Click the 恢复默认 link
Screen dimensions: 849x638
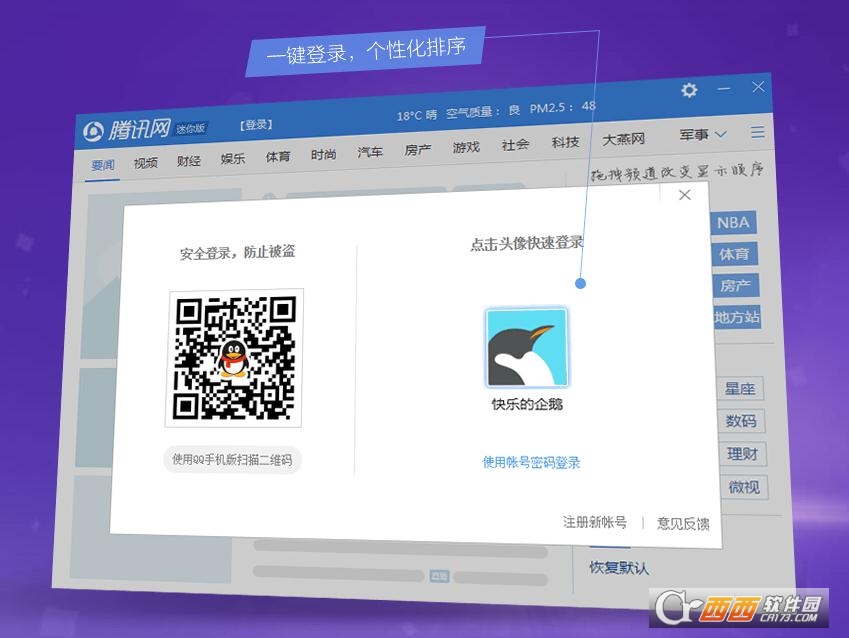click(x=619, y=568)
